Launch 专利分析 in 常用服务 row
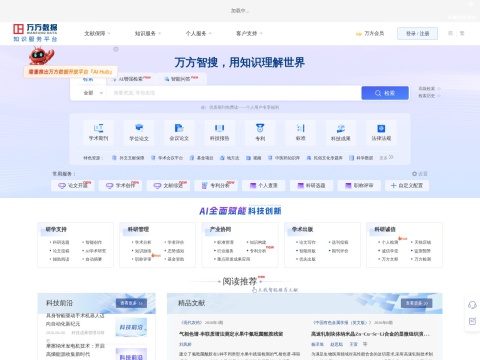The height and width of the screenshot is (360, 480). (x=216, y=185)
